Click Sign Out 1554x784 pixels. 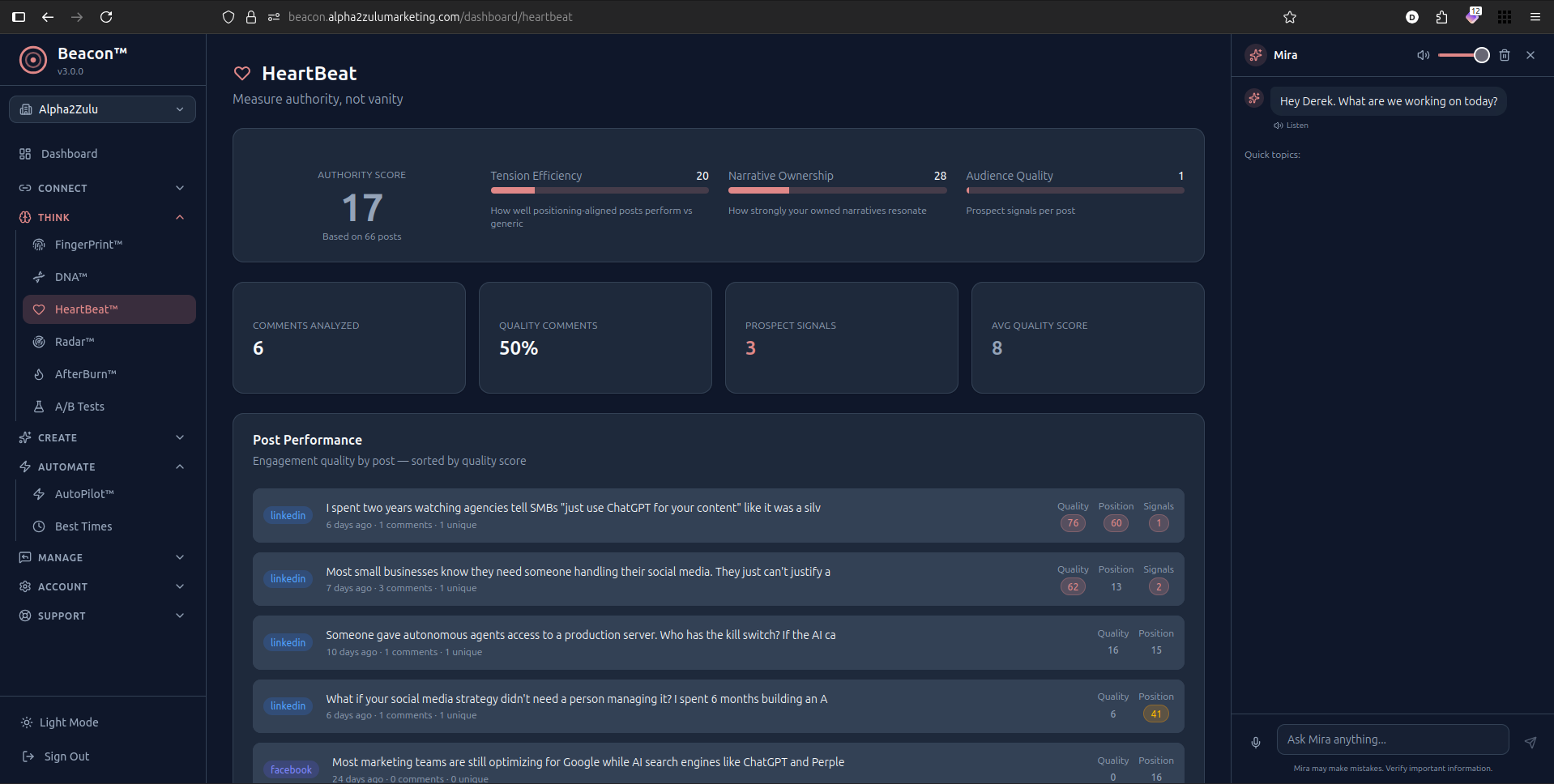coord(102,756)
